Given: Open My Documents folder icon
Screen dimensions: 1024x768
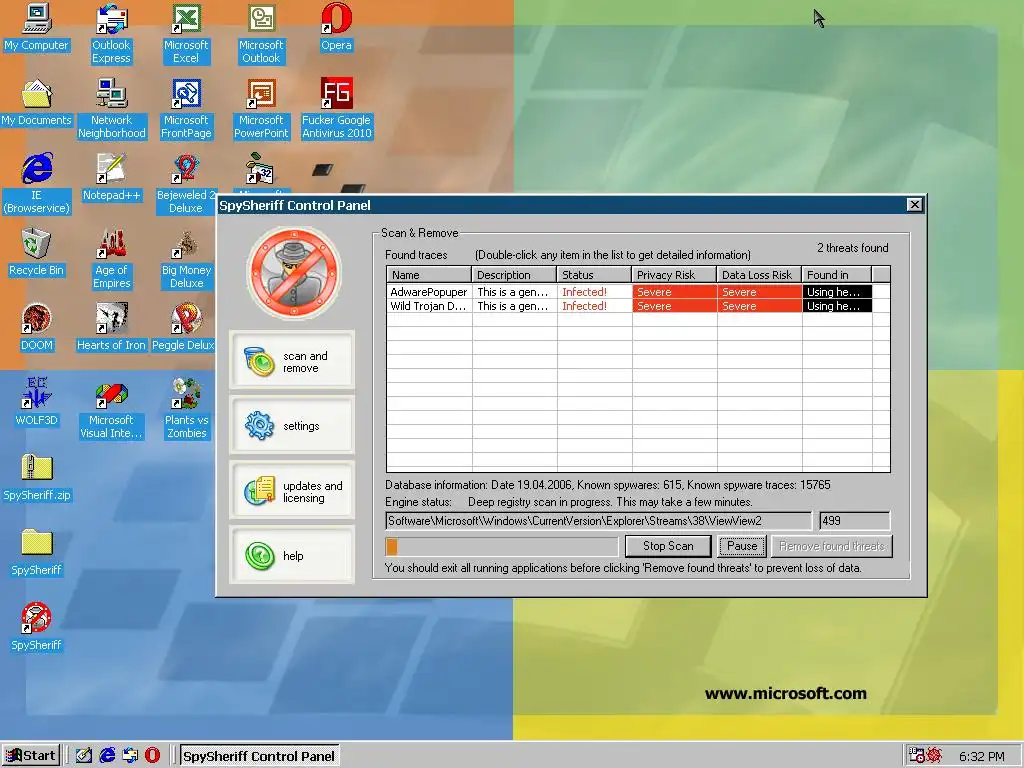Looking at the screenshot, I should tap(36, 102).
